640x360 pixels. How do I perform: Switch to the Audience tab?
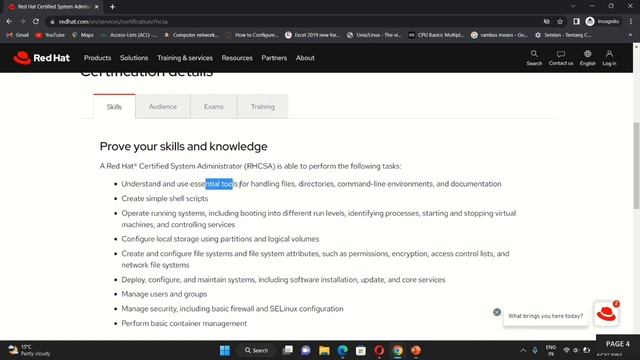tap(163, 107)
